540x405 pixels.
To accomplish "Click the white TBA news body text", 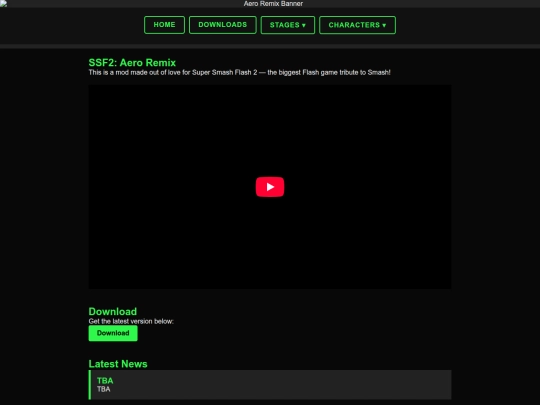I will [x=104, y=389].
